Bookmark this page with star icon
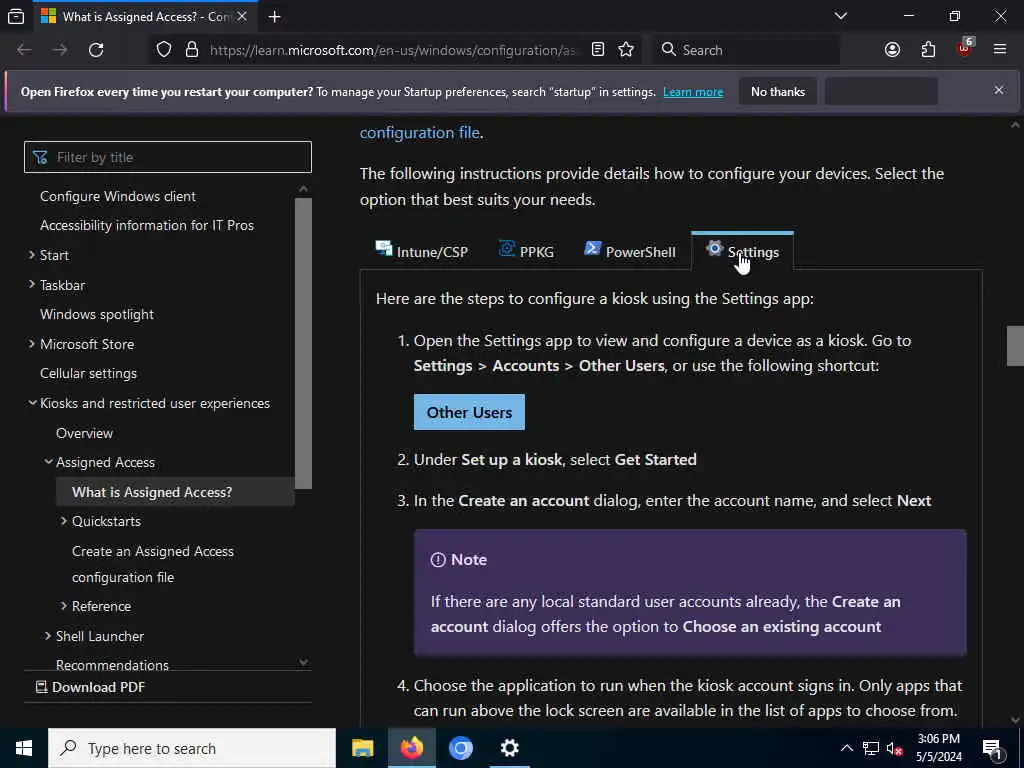This screenshot has width=1024, height=768. 626,50
